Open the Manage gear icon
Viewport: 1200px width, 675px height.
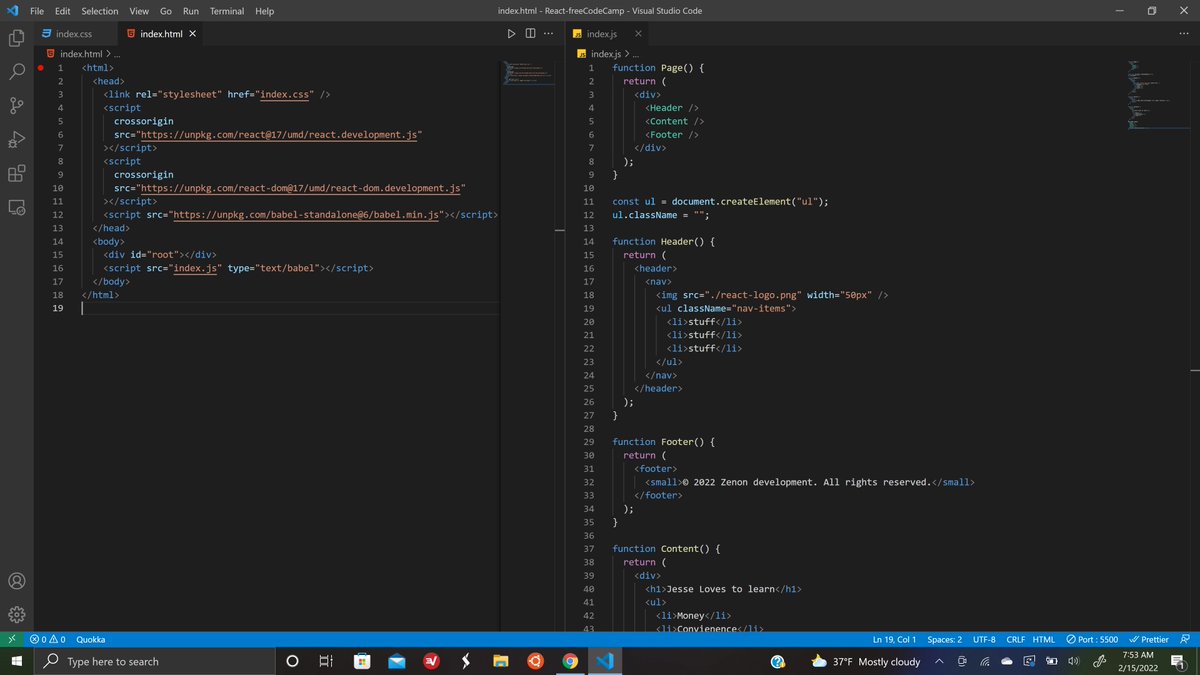pos(17,614)
